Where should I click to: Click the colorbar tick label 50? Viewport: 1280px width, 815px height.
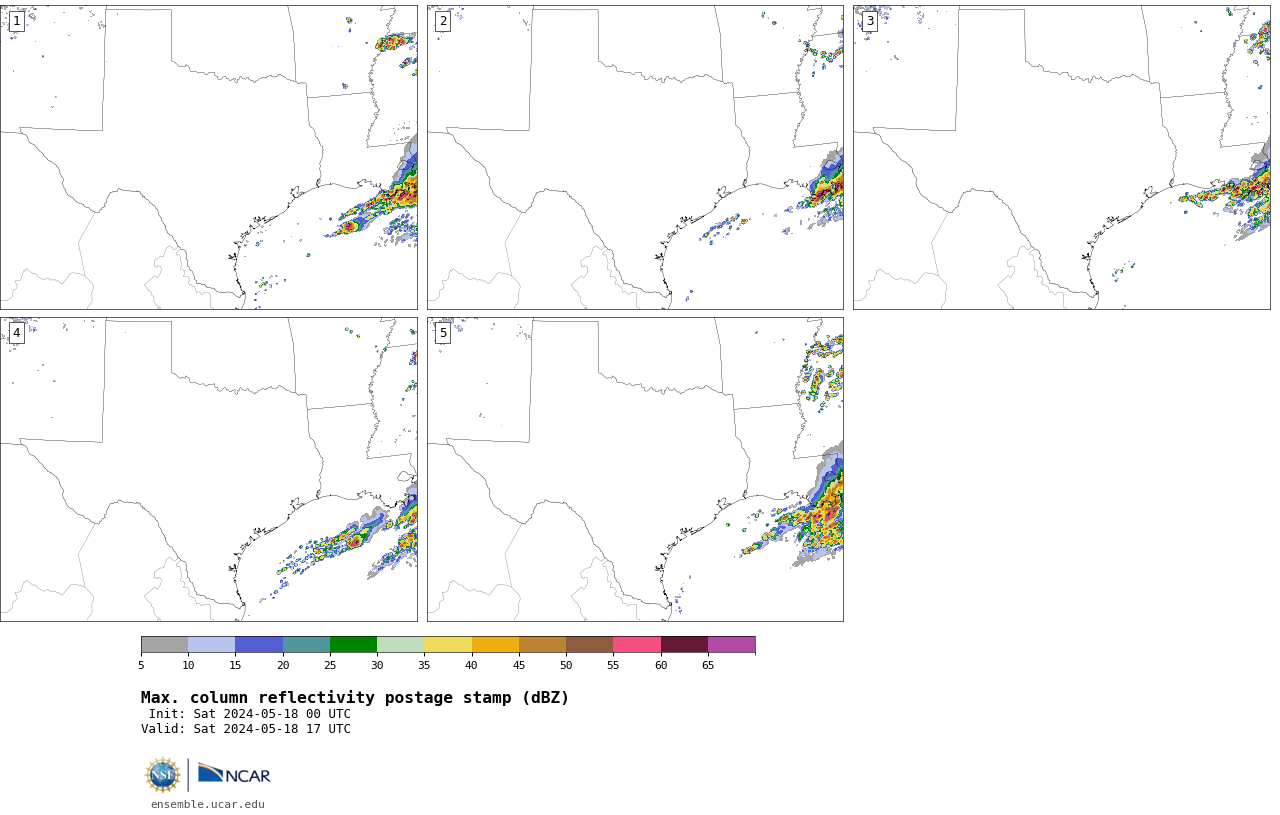point(566,665)
